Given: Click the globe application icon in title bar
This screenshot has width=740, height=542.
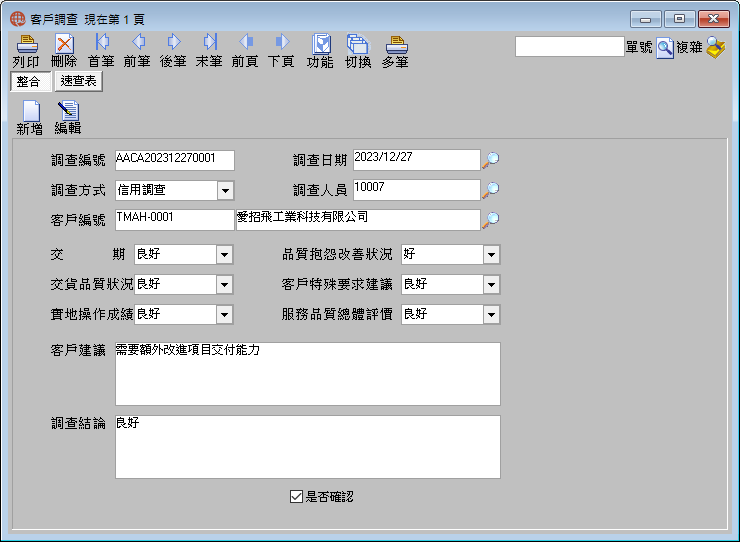Looking at the screenshot, I should [18, 19].
